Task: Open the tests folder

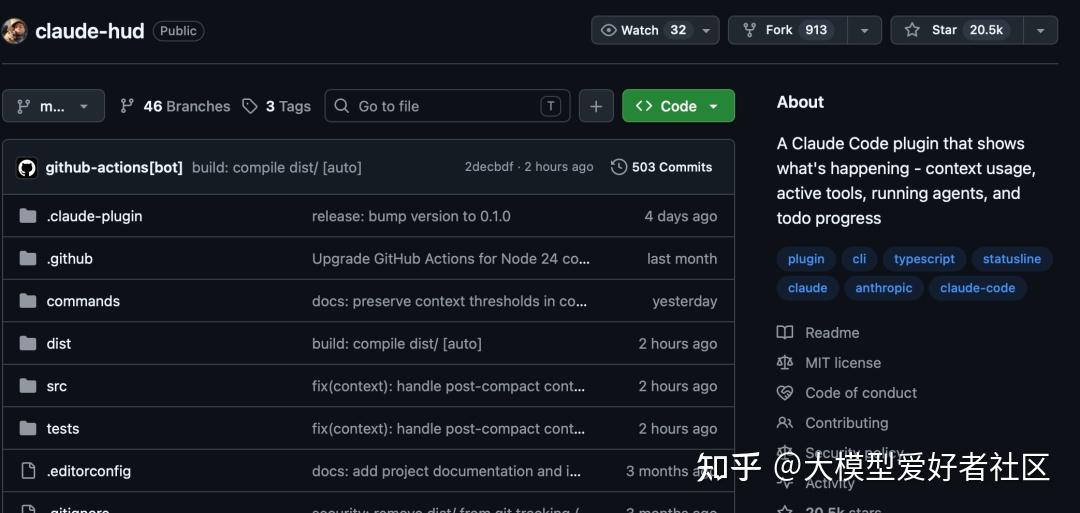Action: pos(63,429)
